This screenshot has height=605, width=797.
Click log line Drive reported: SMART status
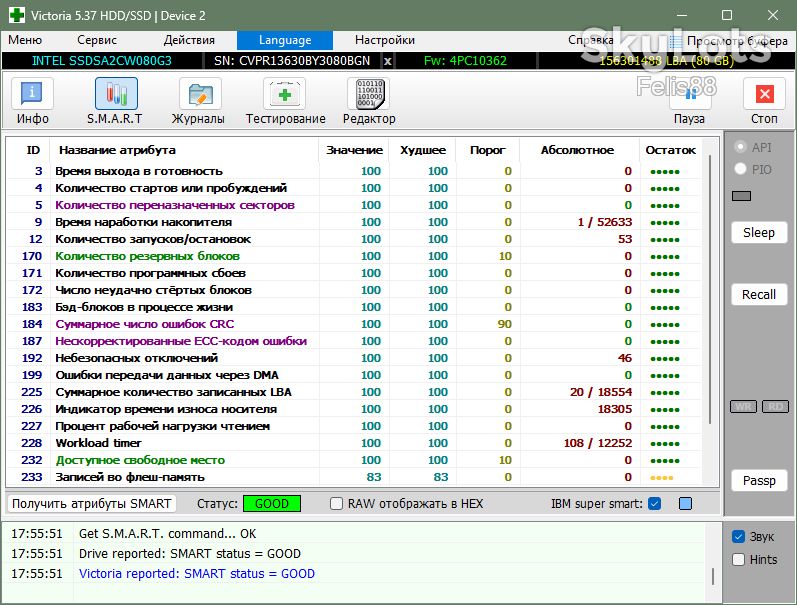point(190,553)
